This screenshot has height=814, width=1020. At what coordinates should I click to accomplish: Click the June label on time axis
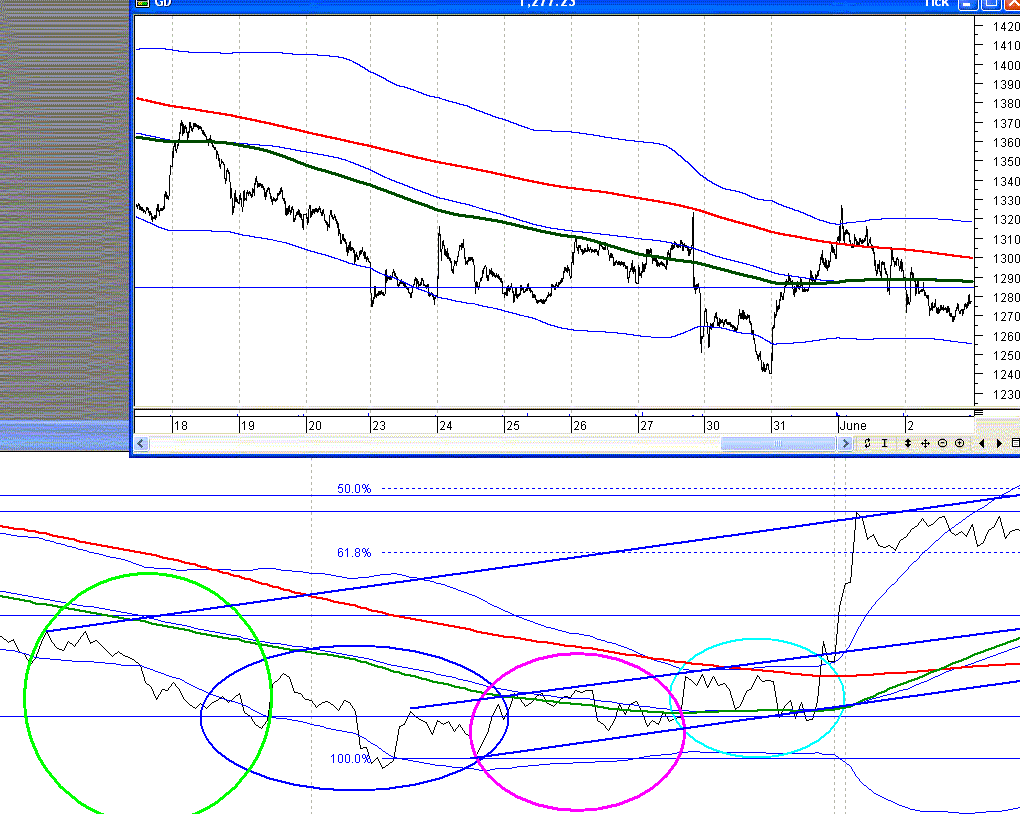pyautogui.click(x=853, y=426)
